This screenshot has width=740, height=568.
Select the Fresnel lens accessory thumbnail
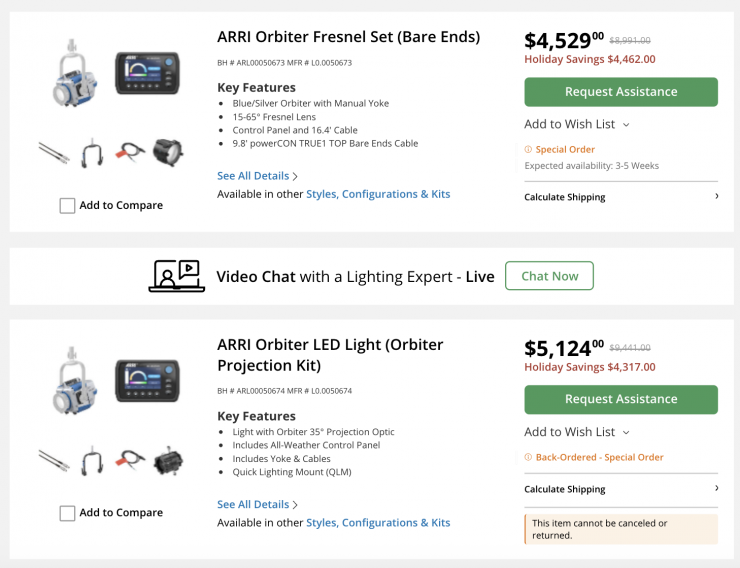point(168,152)
